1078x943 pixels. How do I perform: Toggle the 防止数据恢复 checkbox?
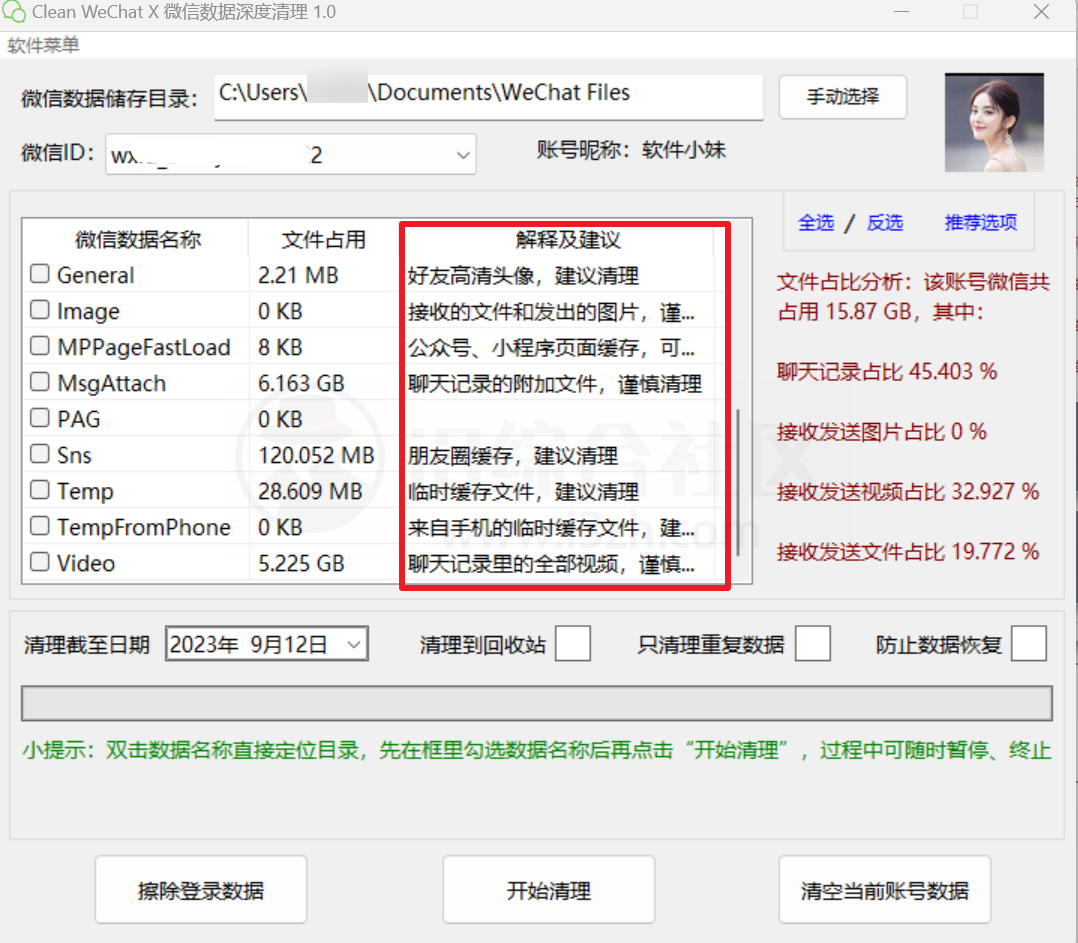[1029, 643]
